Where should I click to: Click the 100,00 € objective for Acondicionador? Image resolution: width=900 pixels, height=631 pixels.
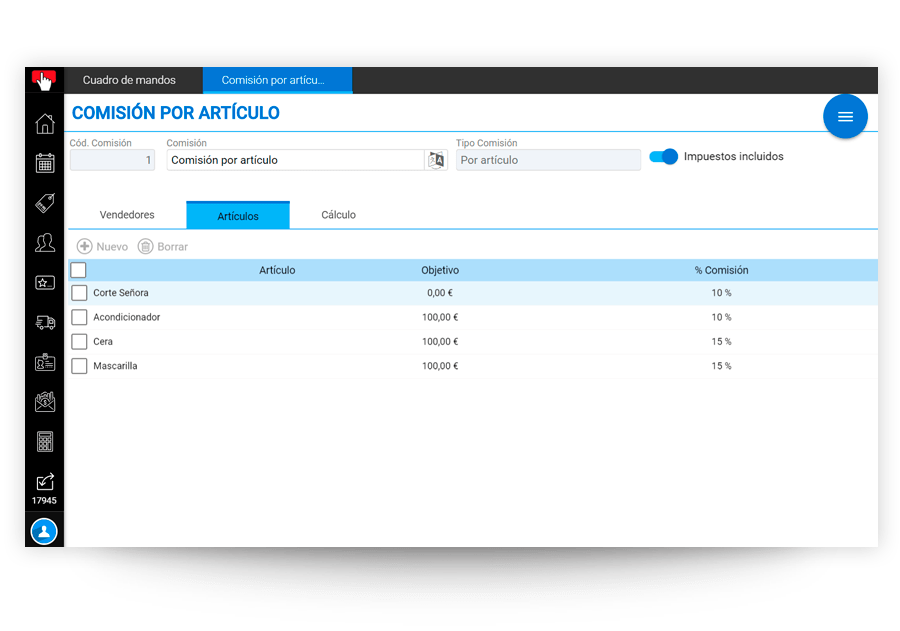[x=440, y=317]
